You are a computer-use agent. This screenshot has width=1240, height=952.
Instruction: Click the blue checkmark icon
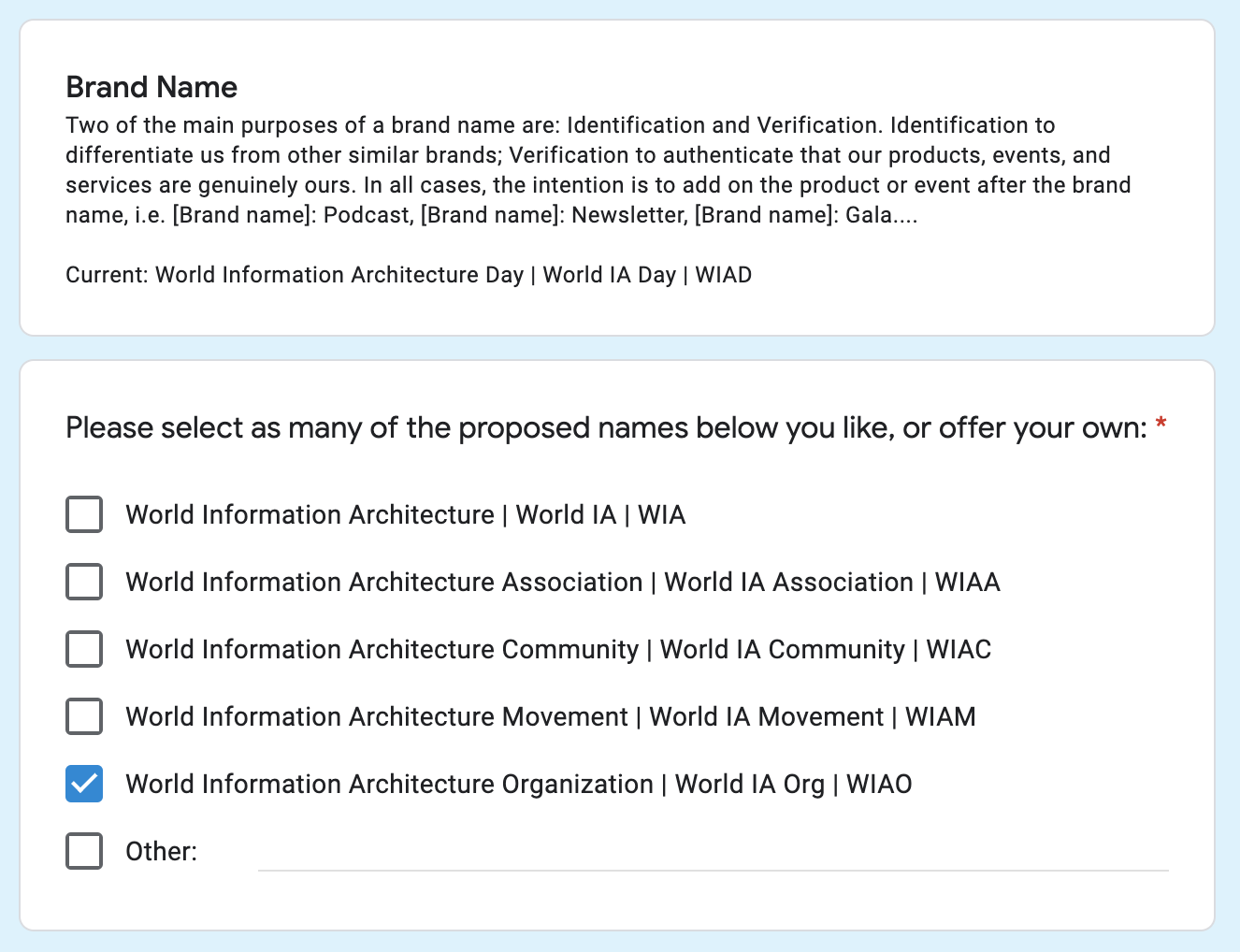[84, 784]
